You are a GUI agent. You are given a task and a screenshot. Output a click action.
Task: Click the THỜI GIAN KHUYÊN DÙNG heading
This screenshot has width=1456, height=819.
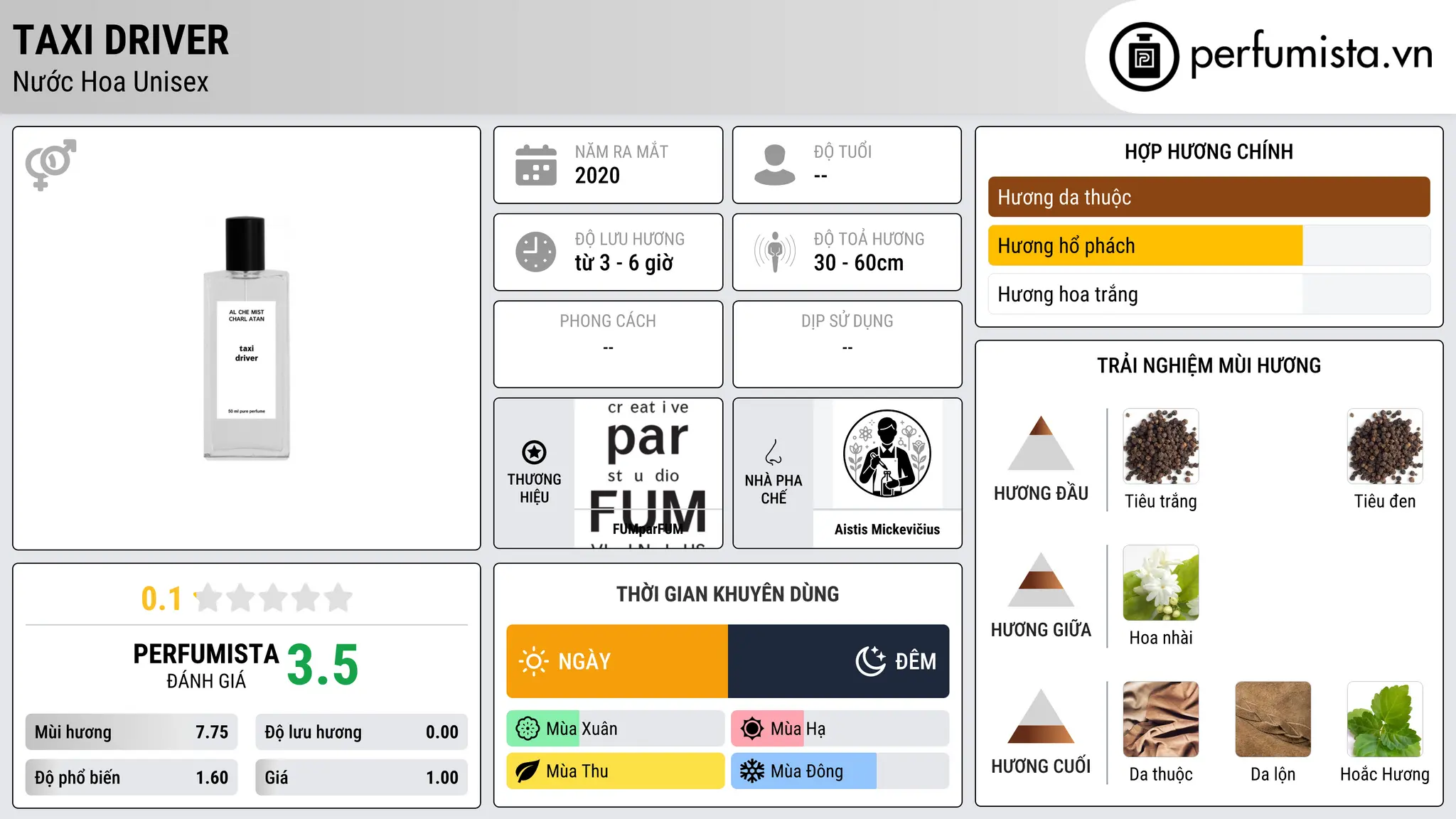[x=728, y=594]
